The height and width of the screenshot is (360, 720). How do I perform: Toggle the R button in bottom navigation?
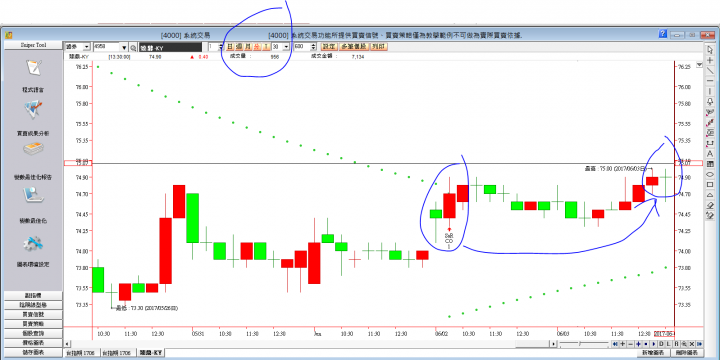[x=676, y=344]
